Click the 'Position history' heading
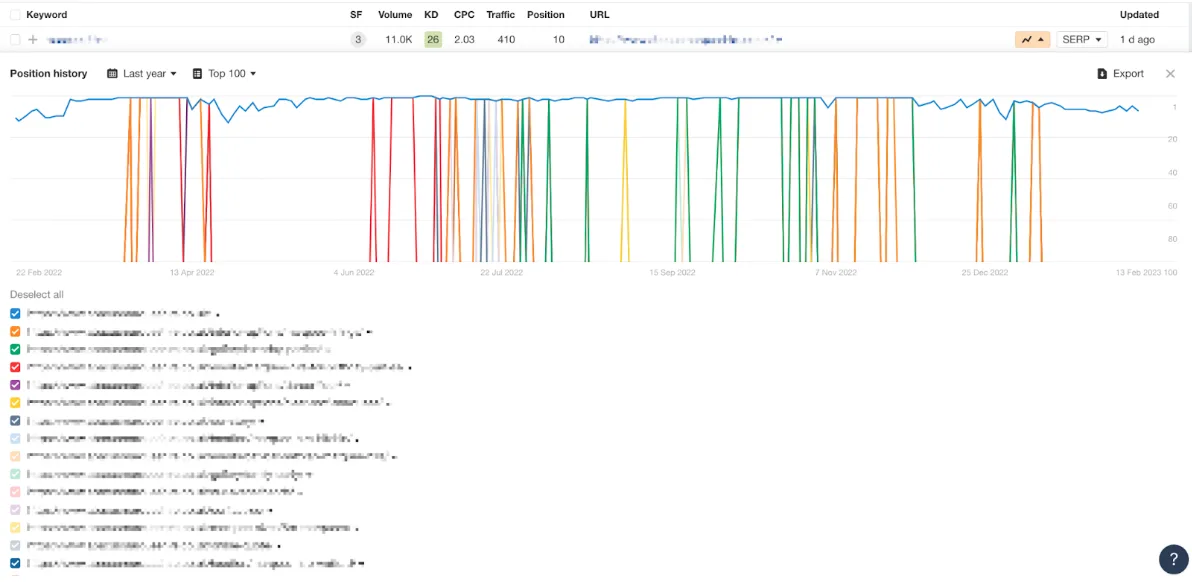 [49, 74]
